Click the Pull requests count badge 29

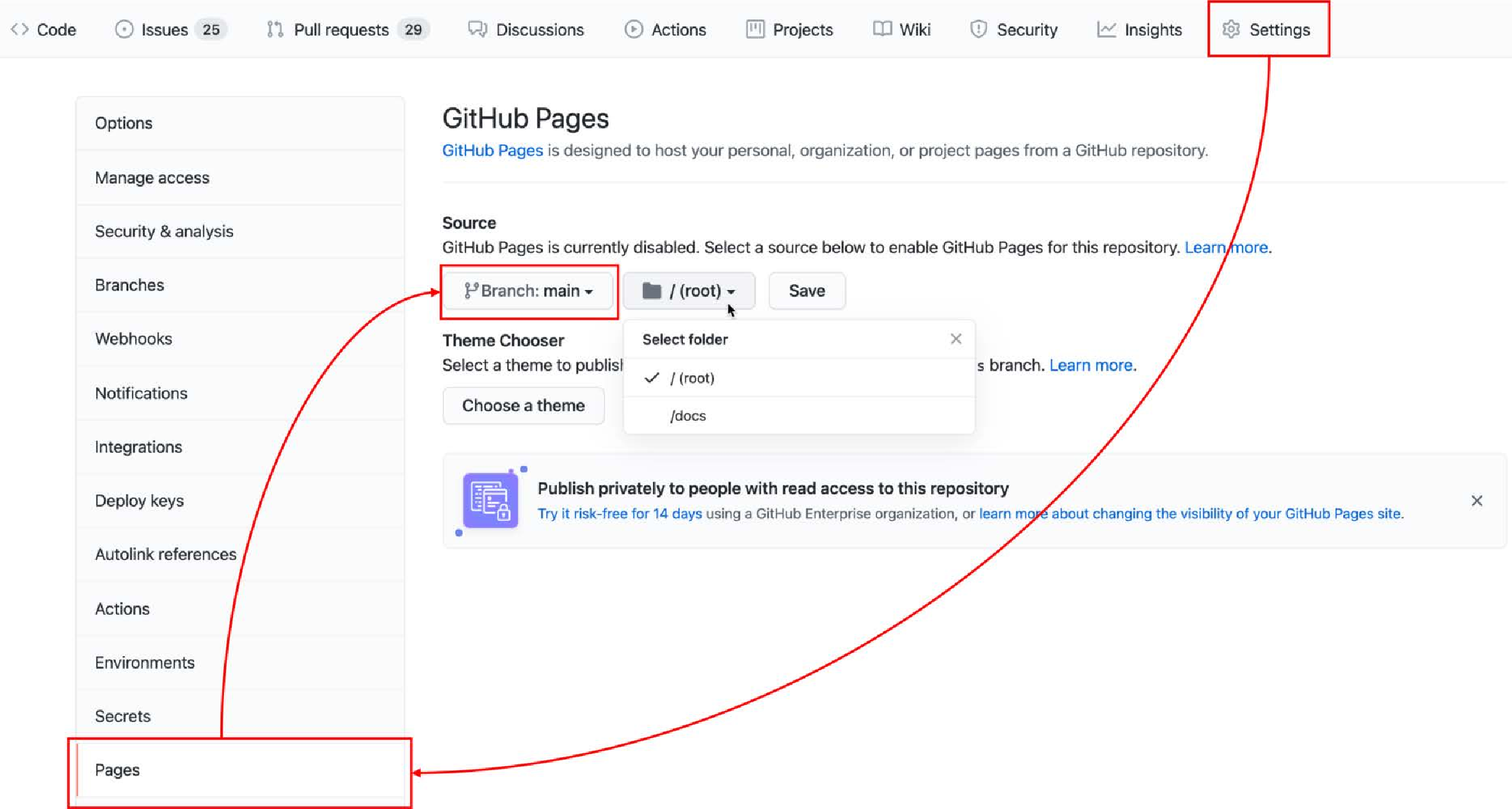[413, 30]
